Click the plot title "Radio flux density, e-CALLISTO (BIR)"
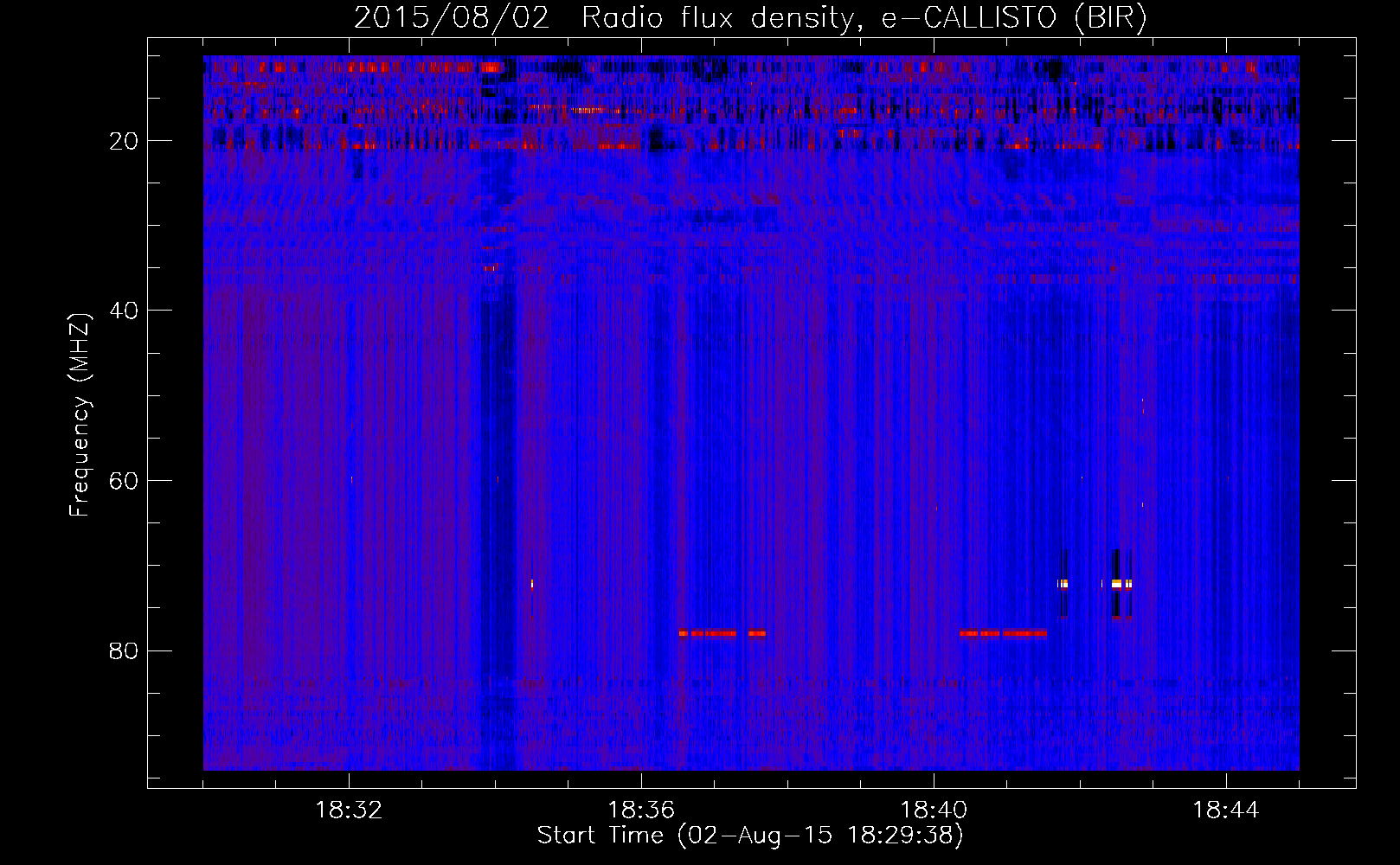This screenshot has height=865, width=1400. coord(864,18)
